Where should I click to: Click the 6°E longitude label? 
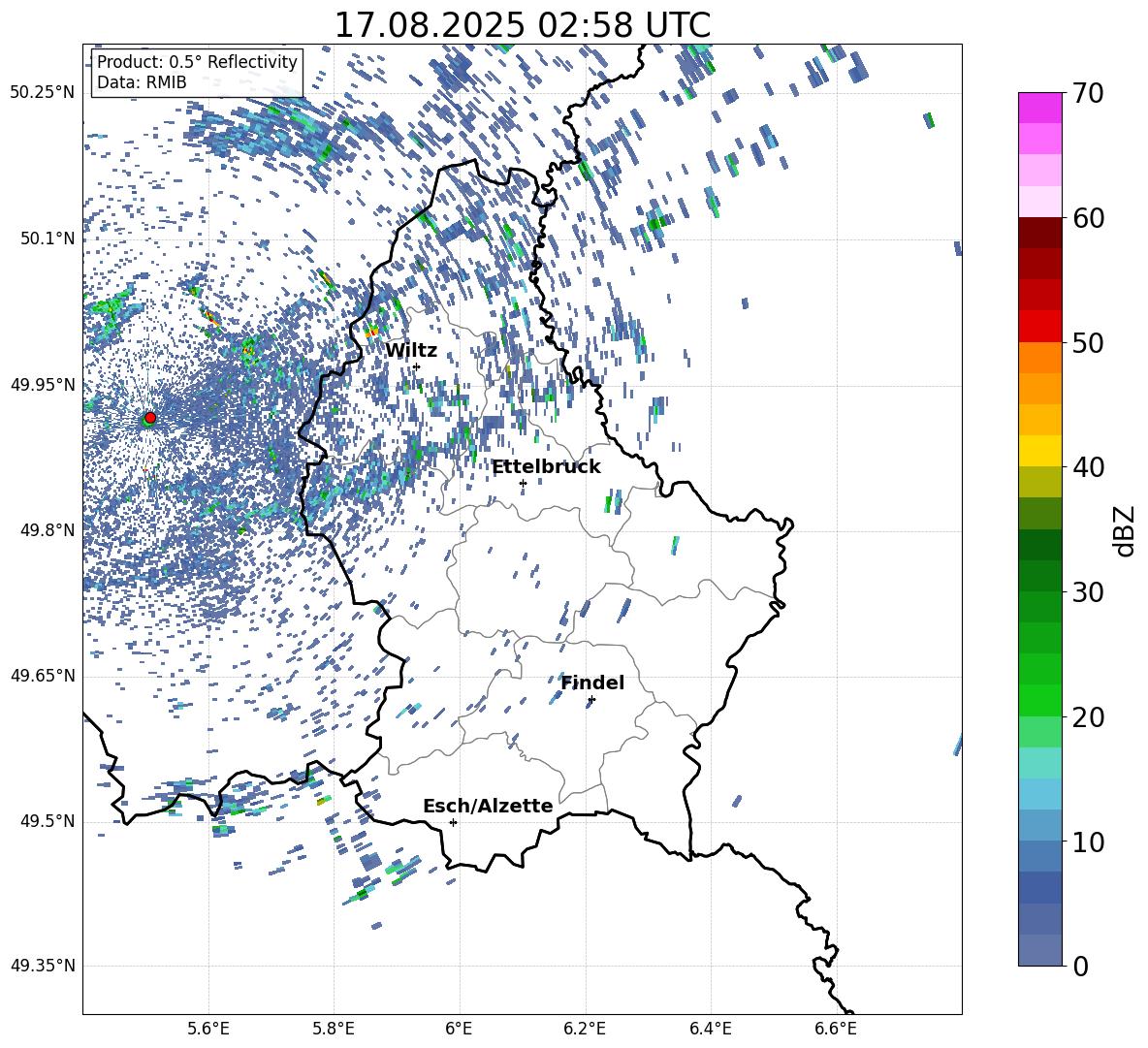pos(459,1029)
